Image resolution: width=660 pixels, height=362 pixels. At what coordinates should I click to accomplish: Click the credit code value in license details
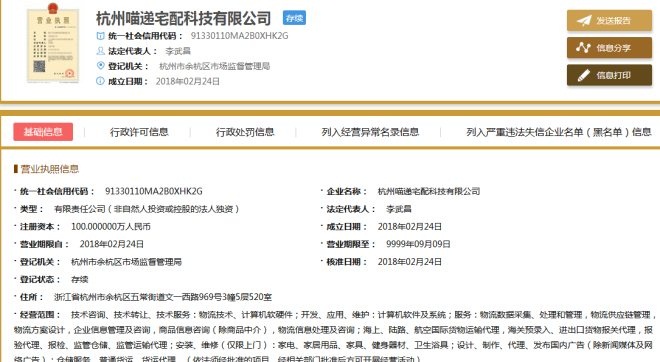[x=154, y=191]
